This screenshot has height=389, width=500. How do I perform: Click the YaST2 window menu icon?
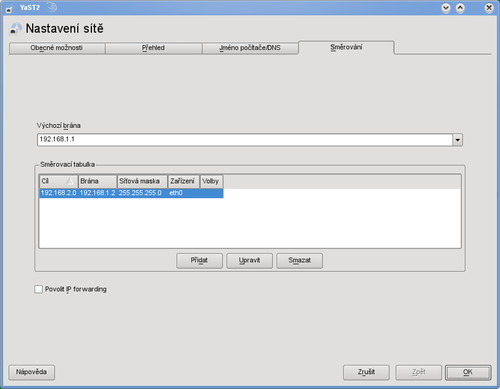[9, 9]
